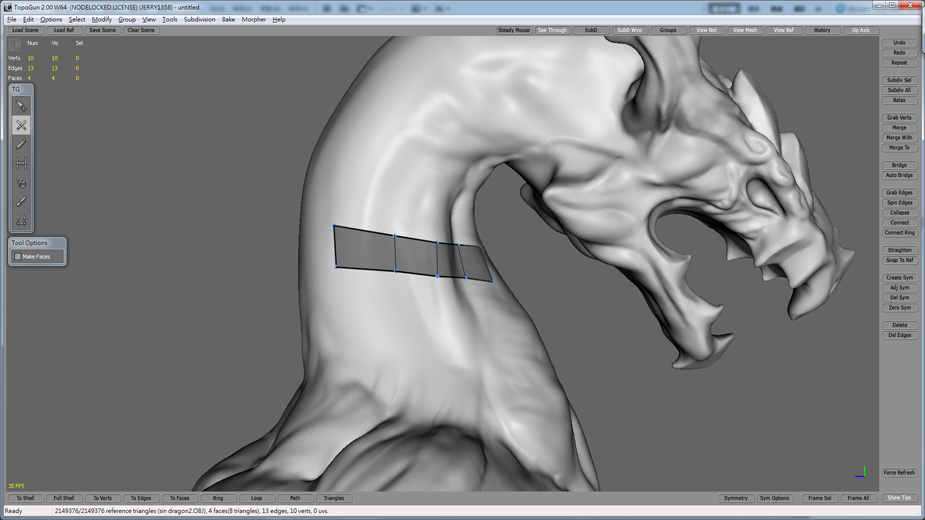Toggle Steady Mouse mode
The height and width of the screenshot is (520, 925).
pyautogui.click(x=513, y=30)
